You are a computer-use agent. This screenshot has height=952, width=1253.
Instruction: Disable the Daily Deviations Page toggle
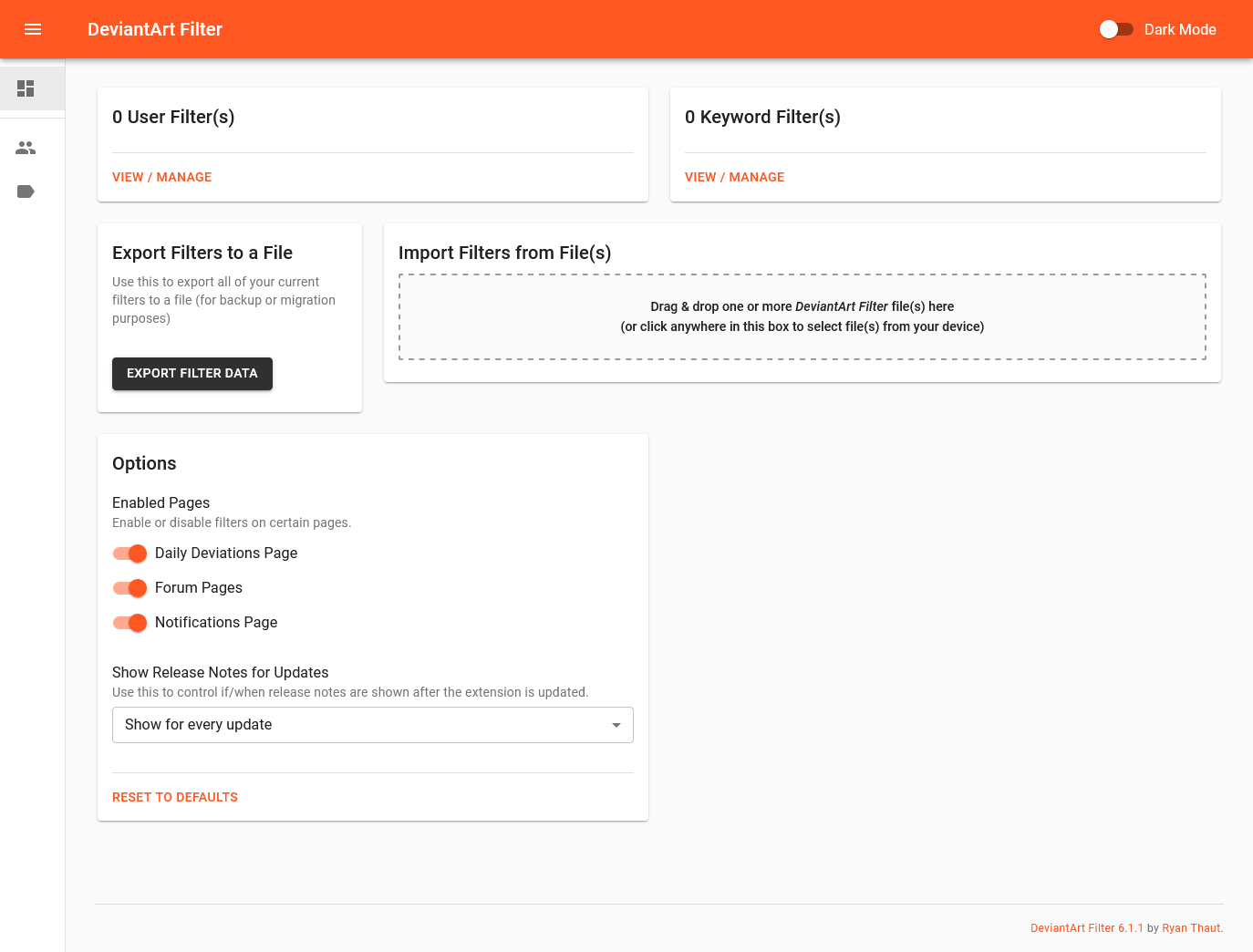pyautogui.click(x=129, y=554)
